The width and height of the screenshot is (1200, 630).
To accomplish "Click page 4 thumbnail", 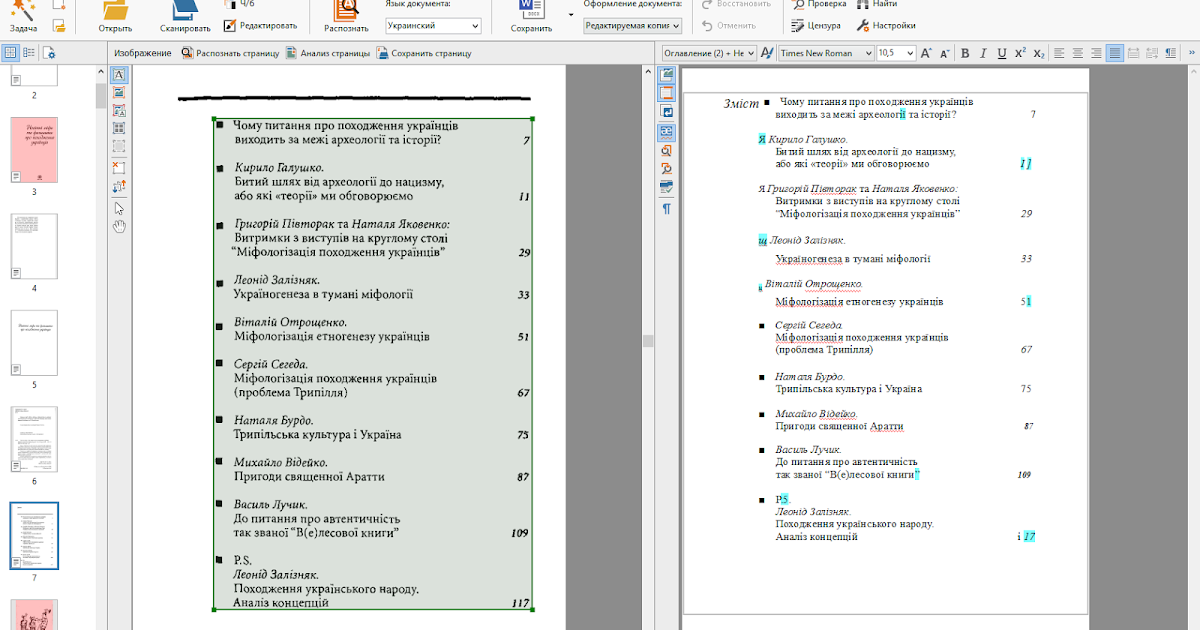I will (x=34, y=246).
